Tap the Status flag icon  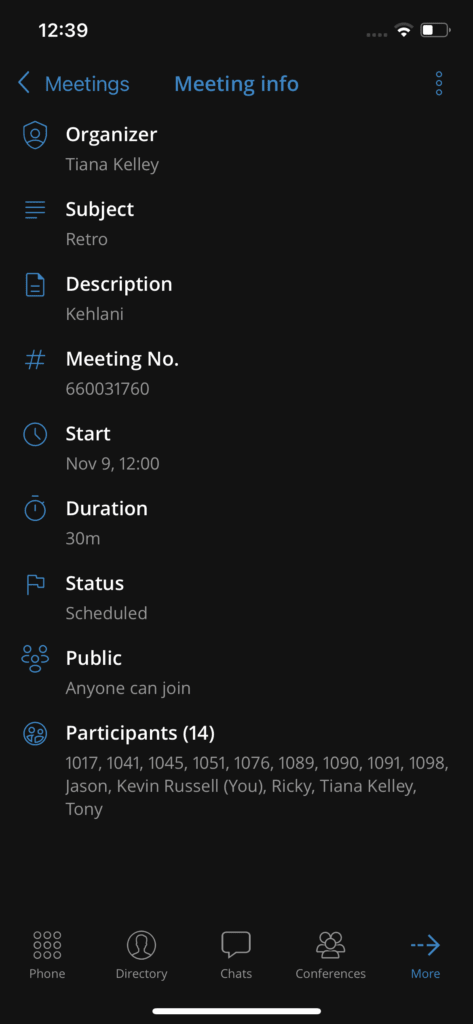(35, 584)
